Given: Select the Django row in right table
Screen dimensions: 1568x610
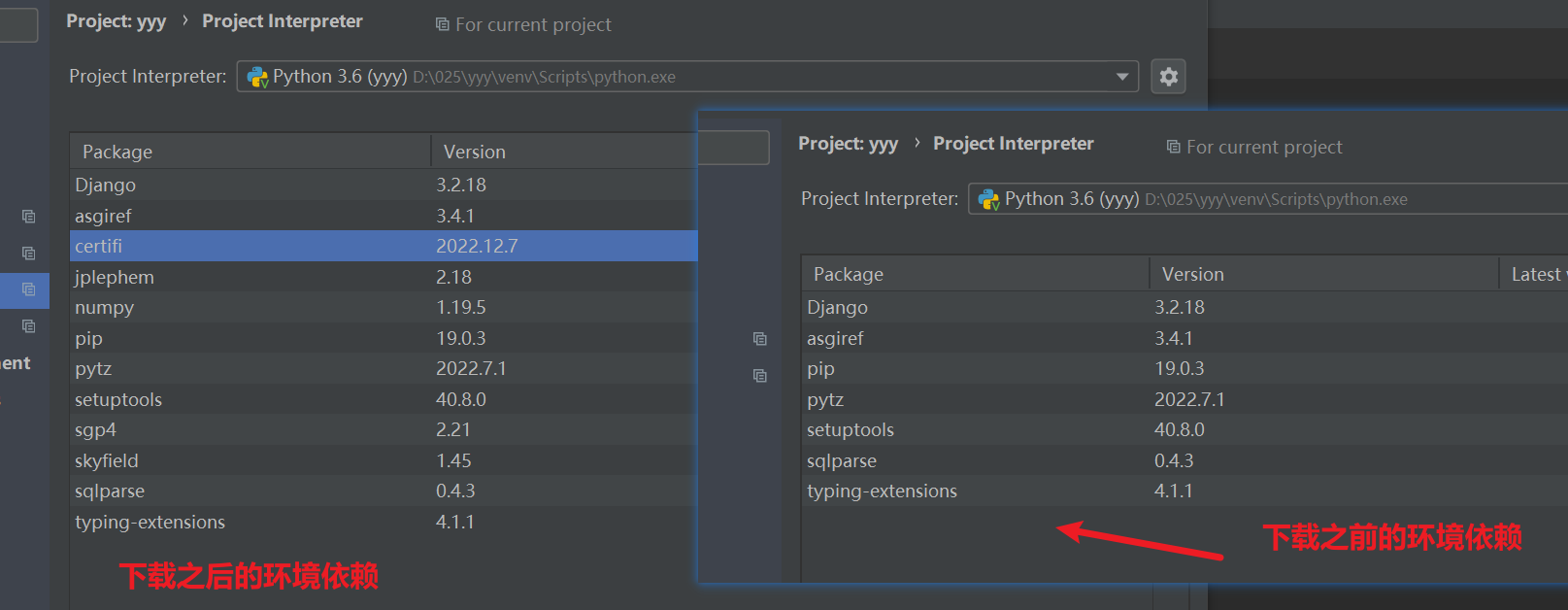Looking at the screenshot, I should [x=837, y=308].
